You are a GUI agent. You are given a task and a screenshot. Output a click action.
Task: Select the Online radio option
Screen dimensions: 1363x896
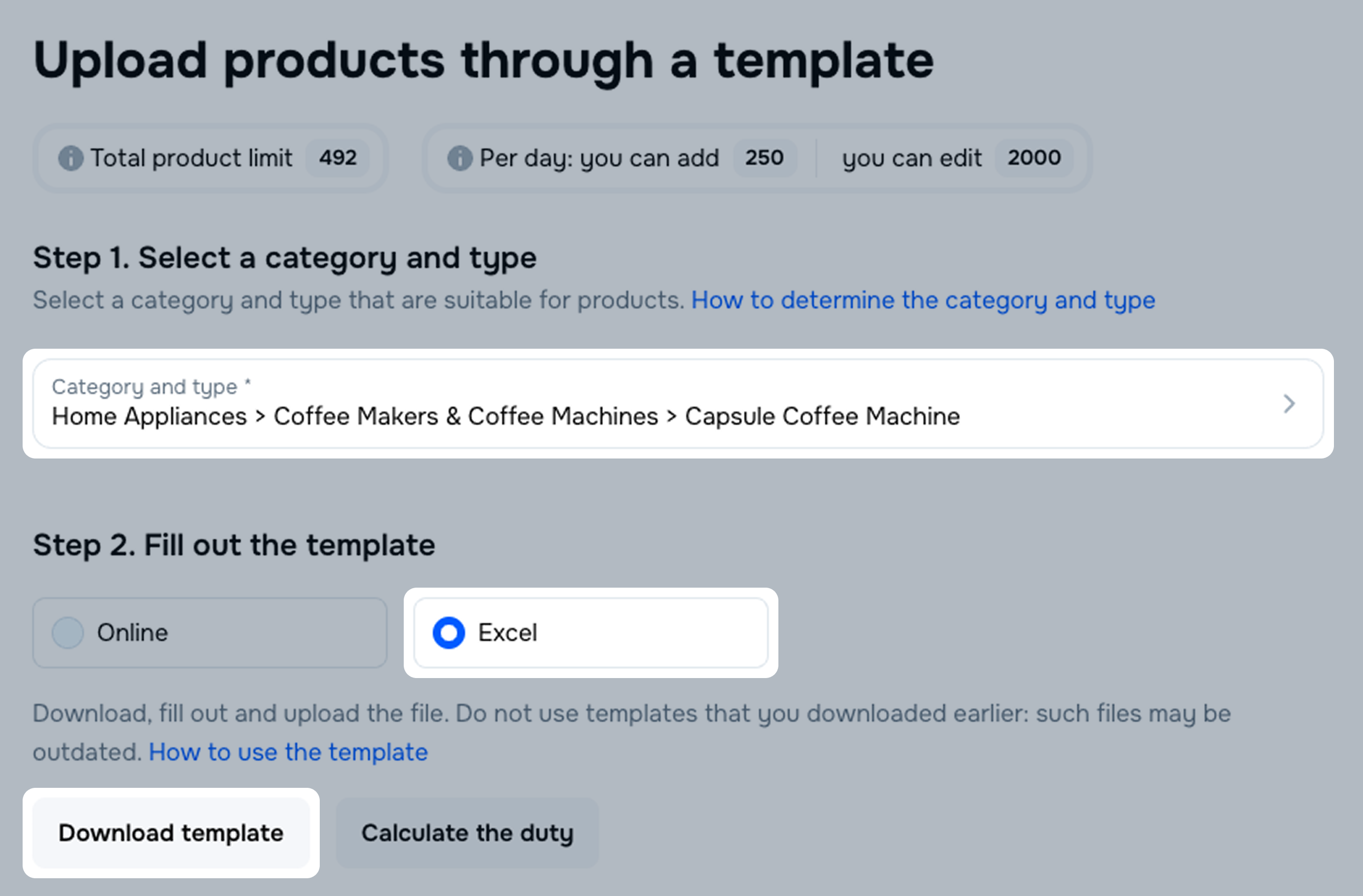click(x=68, y=633)
